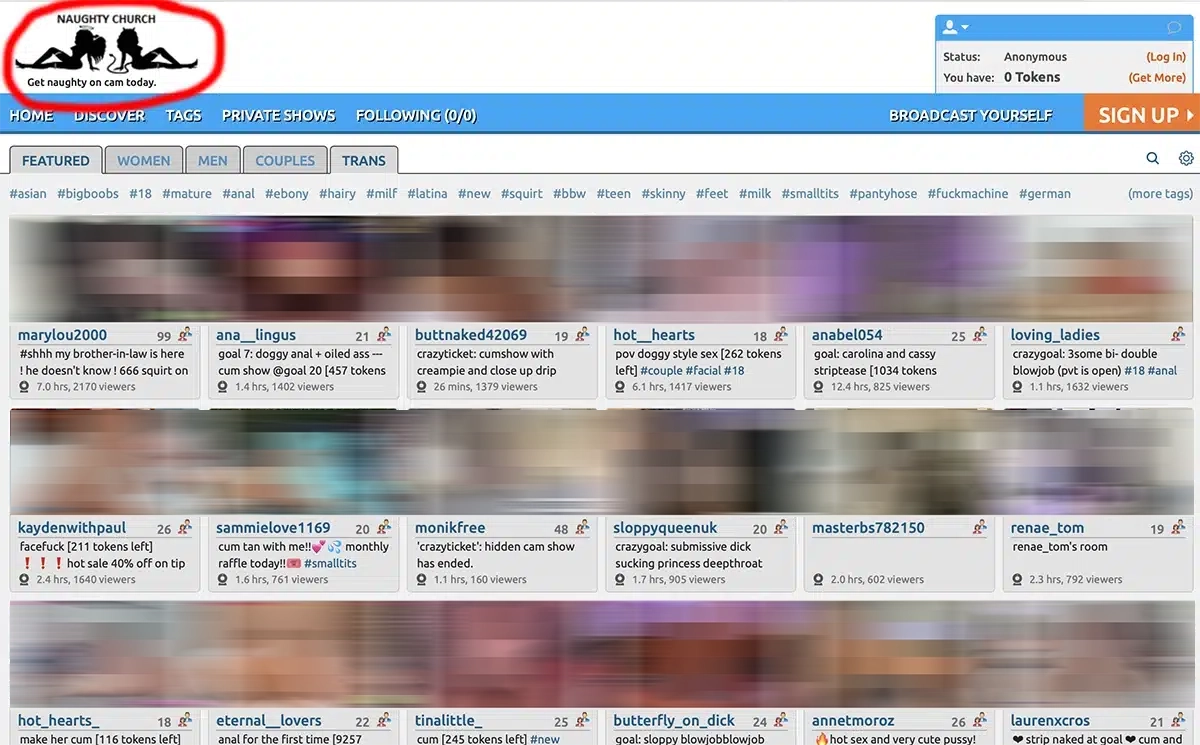Select the #squirt tag filter

[x=521, y=193]
